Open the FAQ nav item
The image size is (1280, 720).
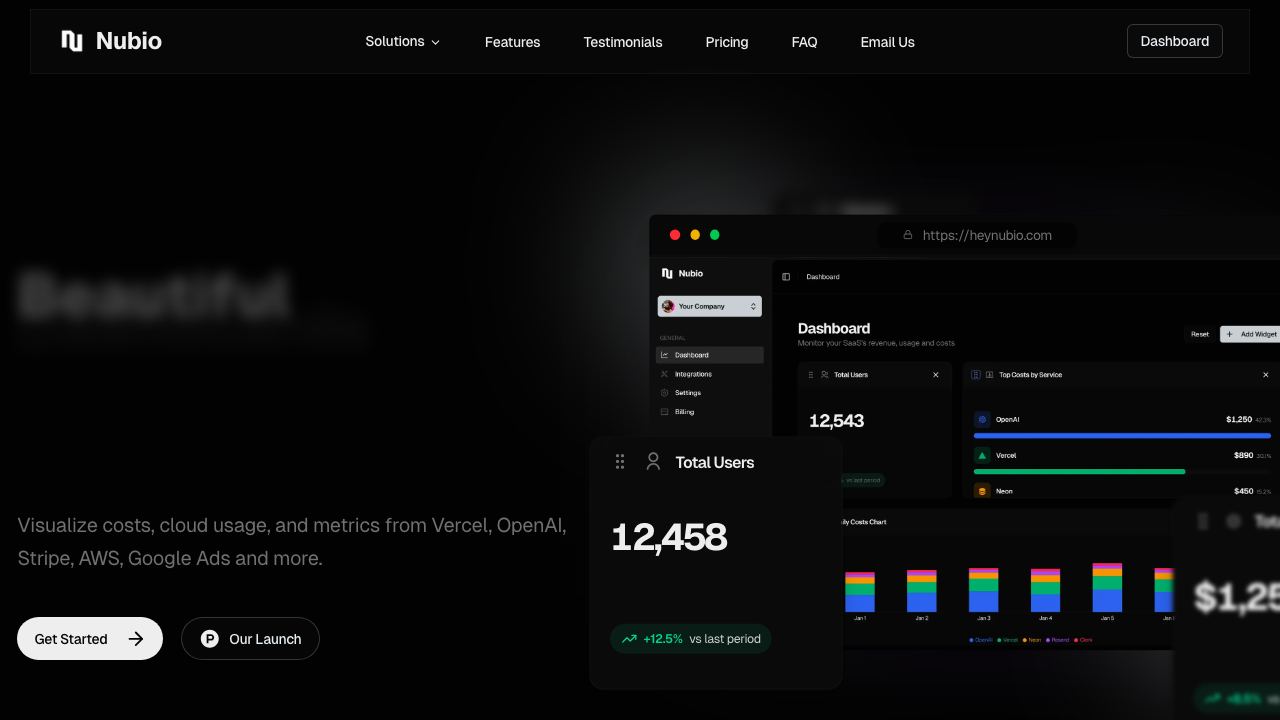click(804, 42)
